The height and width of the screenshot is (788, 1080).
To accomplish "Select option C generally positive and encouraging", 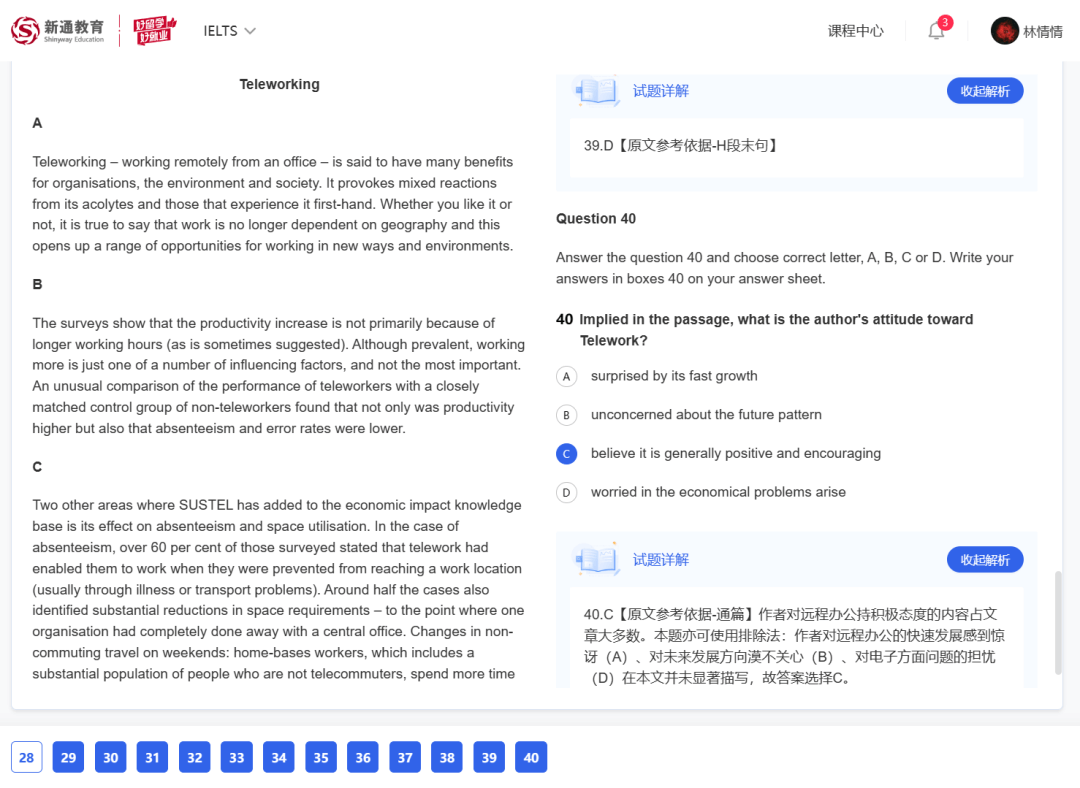I will [x=566, y=453].
